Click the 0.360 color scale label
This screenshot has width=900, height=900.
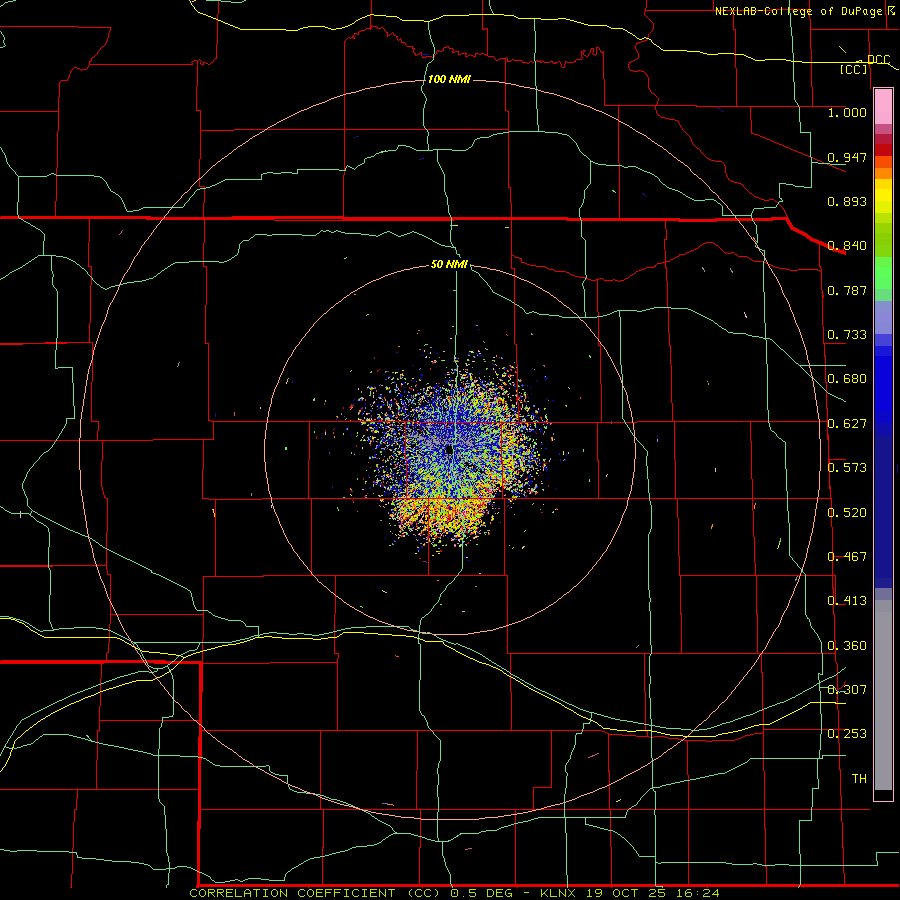click(x=847, y=646)
